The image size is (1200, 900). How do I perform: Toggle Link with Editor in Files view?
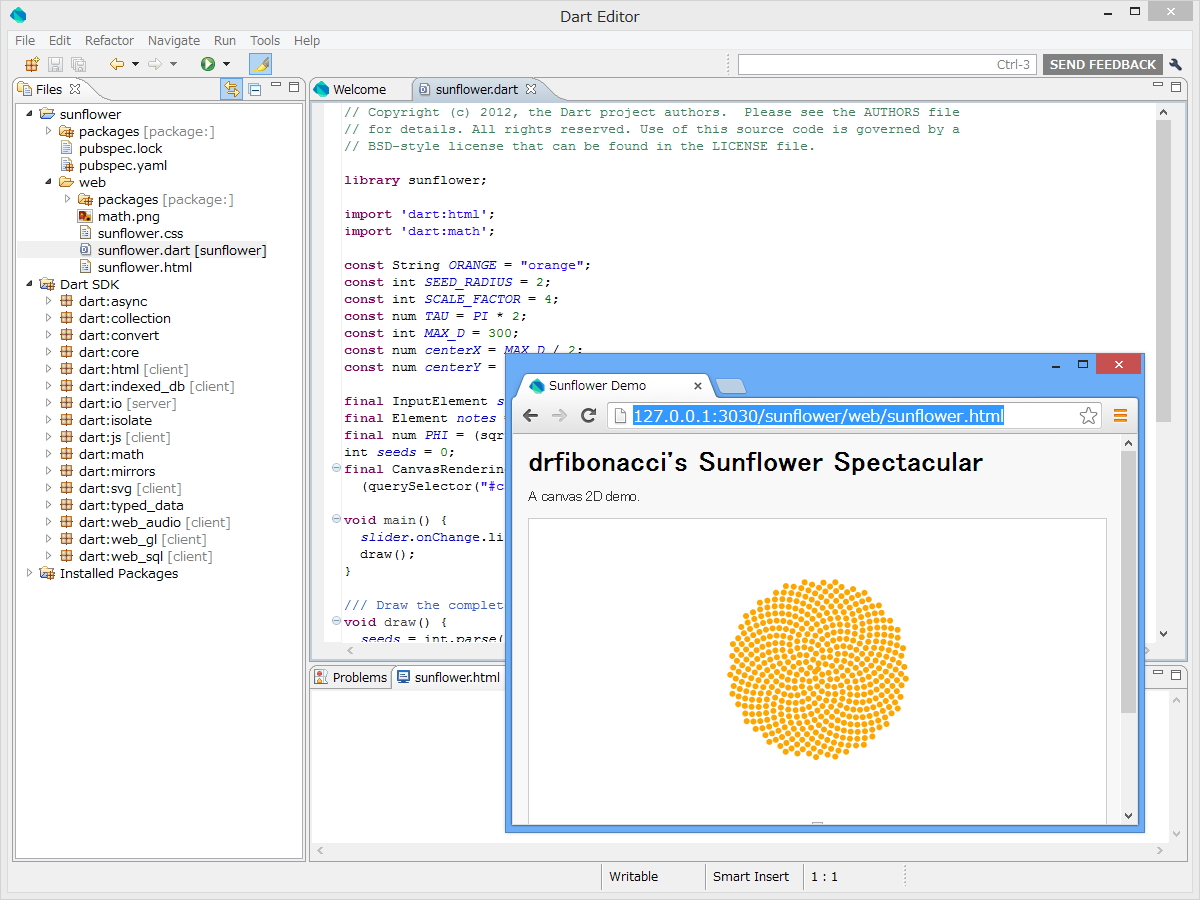point(231,89)
